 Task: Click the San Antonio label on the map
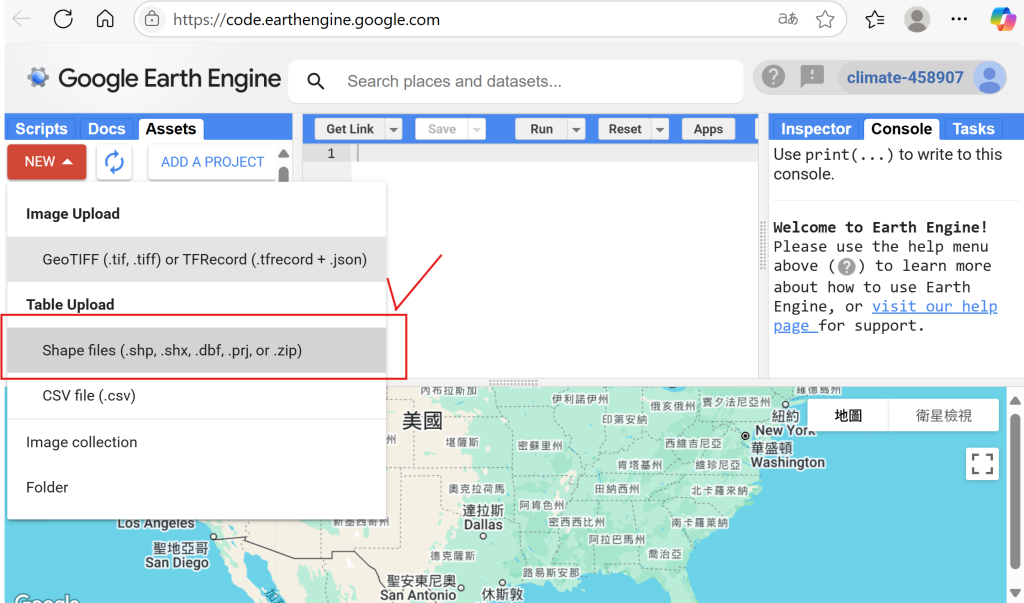[418, 595]
